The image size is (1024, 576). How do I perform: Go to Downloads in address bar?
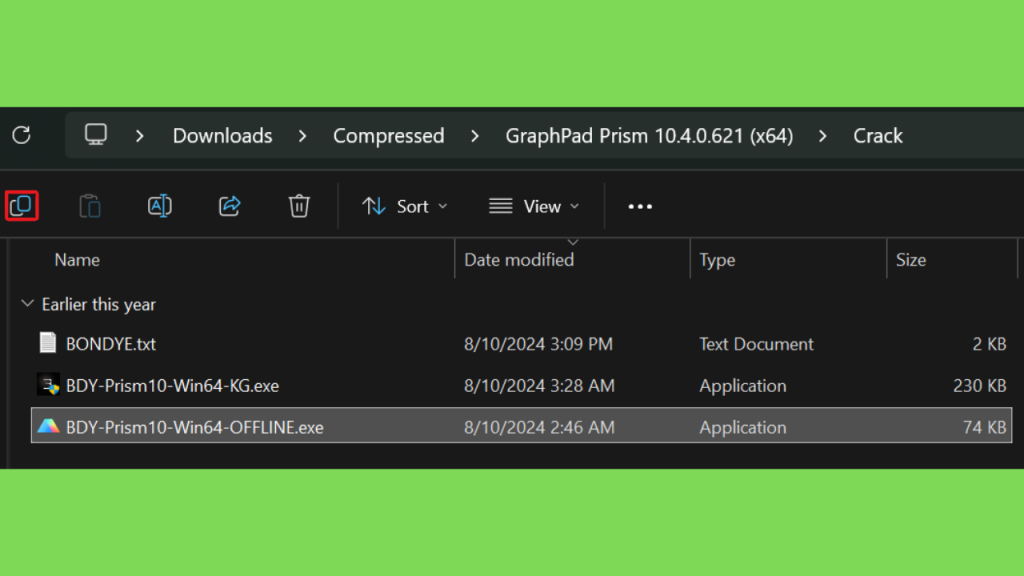point(223,136)
